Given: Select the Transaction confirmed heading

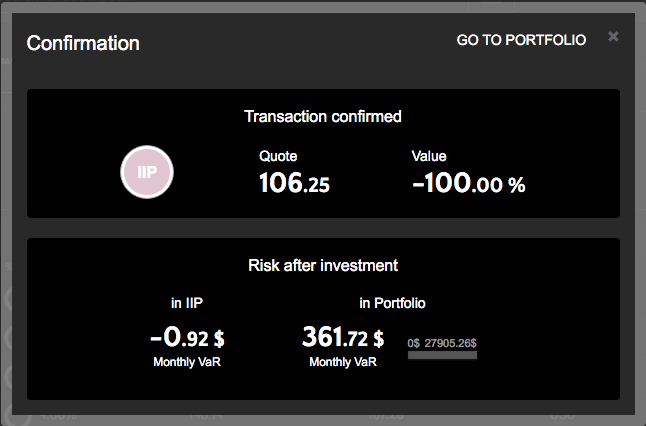Looking at the screenshot, I should click(323, 116).
